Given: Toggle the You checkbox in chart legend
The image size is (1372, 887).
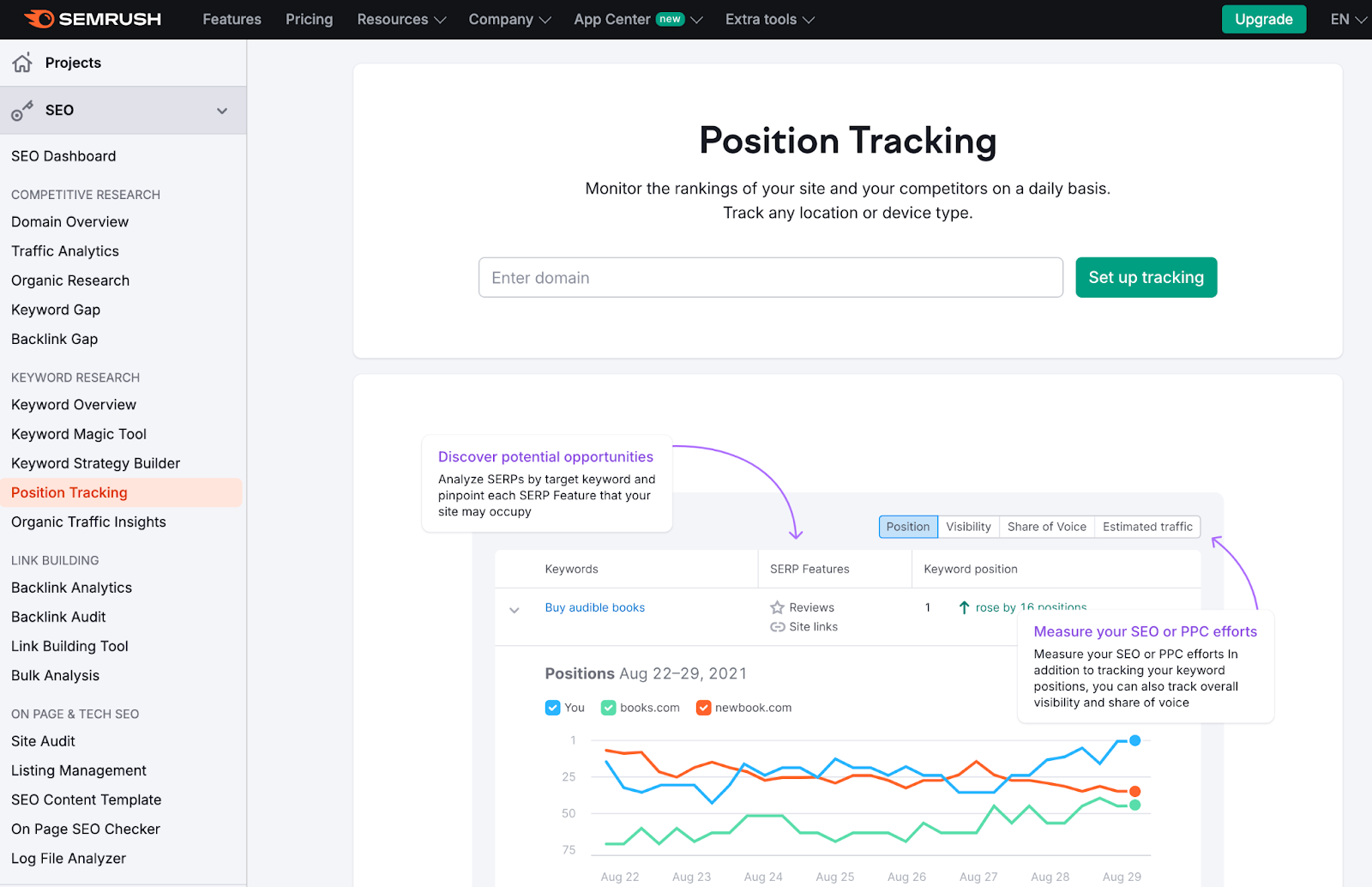Looking at the screenshot, I should [x=552, y=708].
